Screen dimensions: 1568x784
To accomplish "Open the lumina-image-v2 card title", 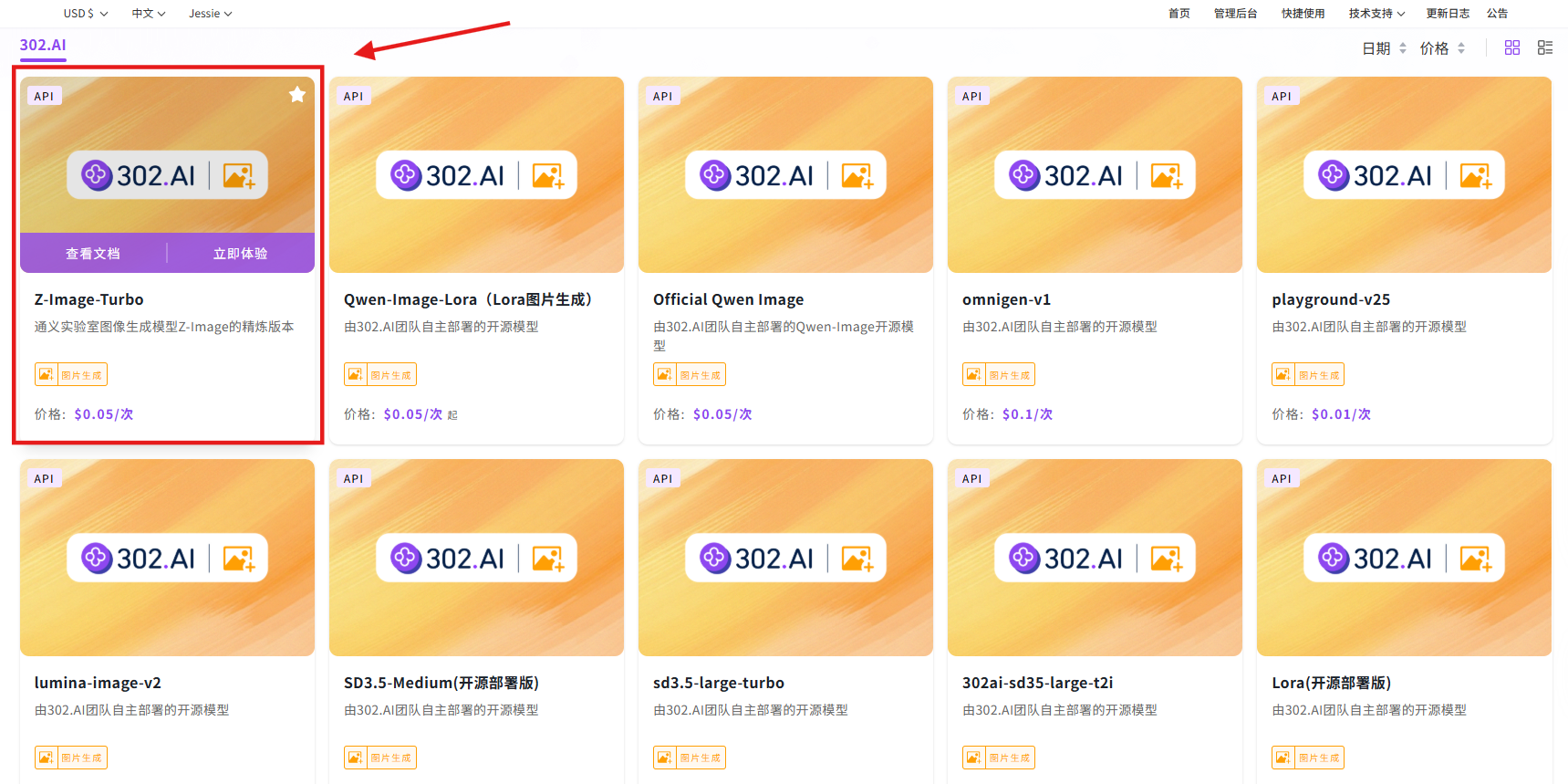I will click(98, 683).
